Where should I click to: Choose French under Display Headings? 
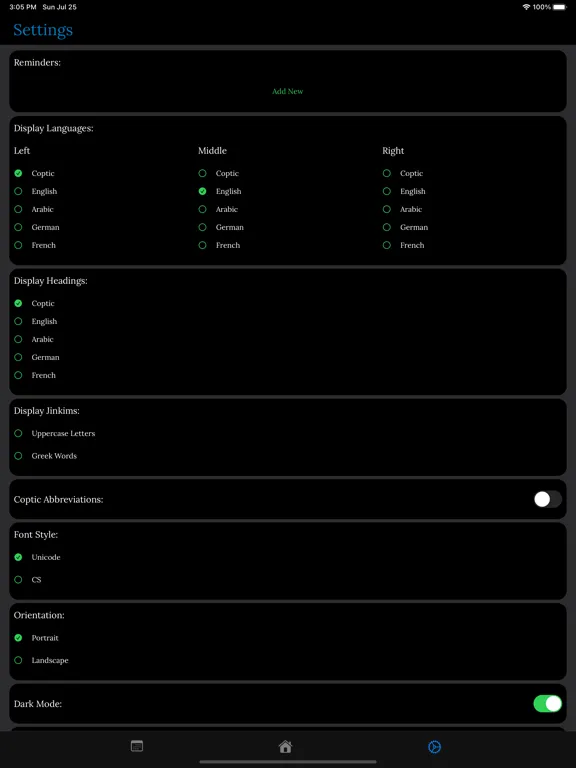18,375
